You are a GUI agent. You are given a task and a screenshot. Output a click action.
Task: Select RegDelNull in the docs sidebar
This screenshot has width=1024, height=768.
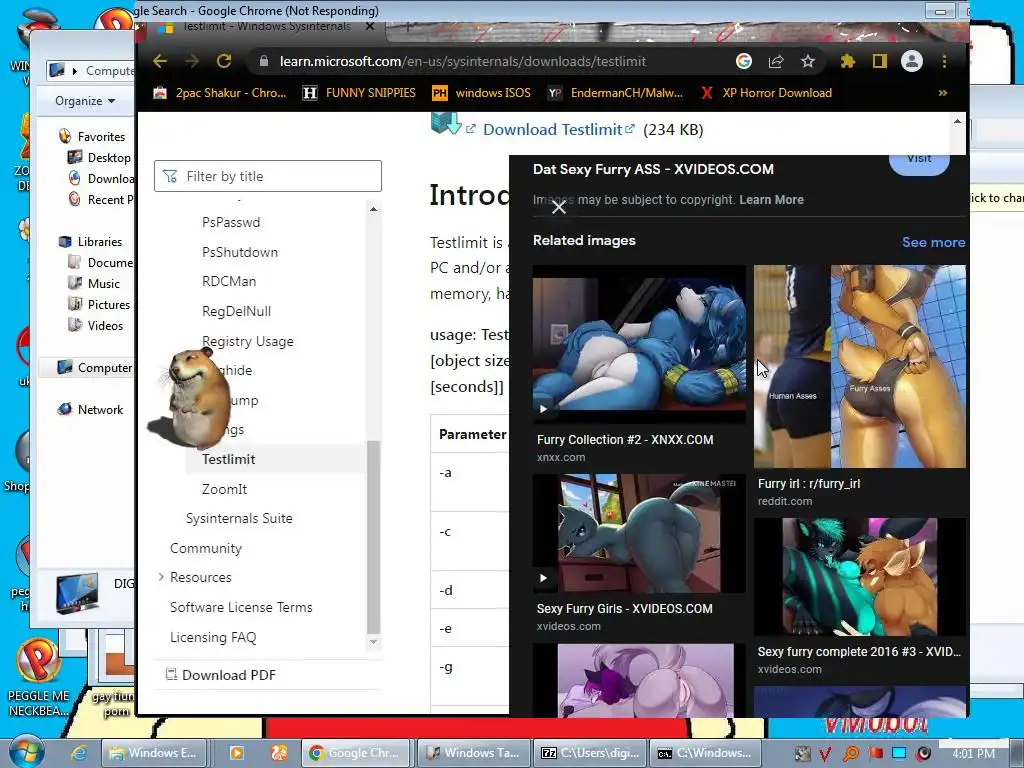pos(236,312)
